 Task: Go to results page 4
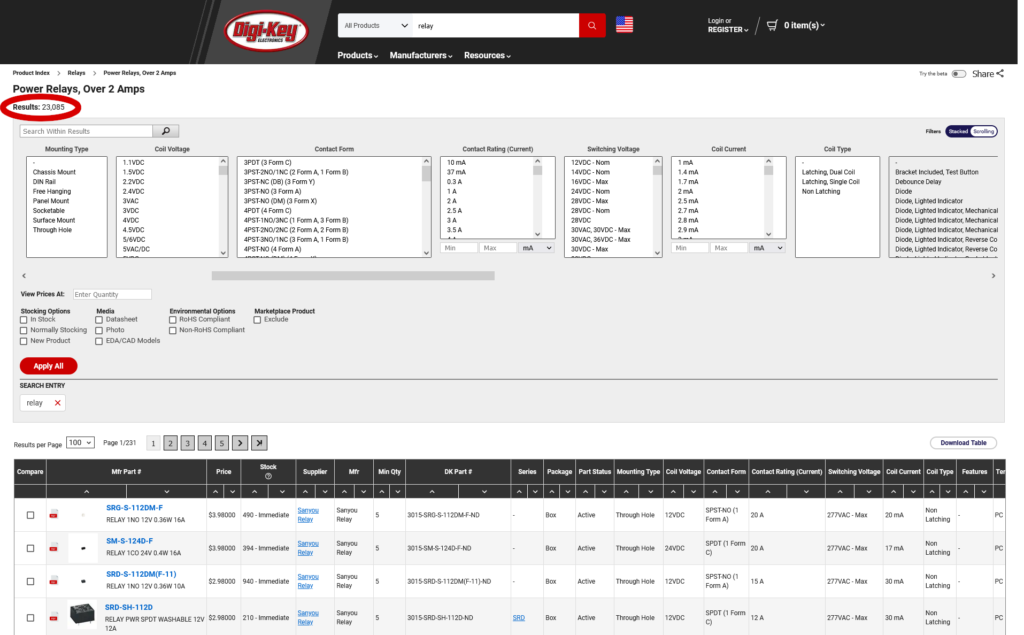[x=204, y=443]
